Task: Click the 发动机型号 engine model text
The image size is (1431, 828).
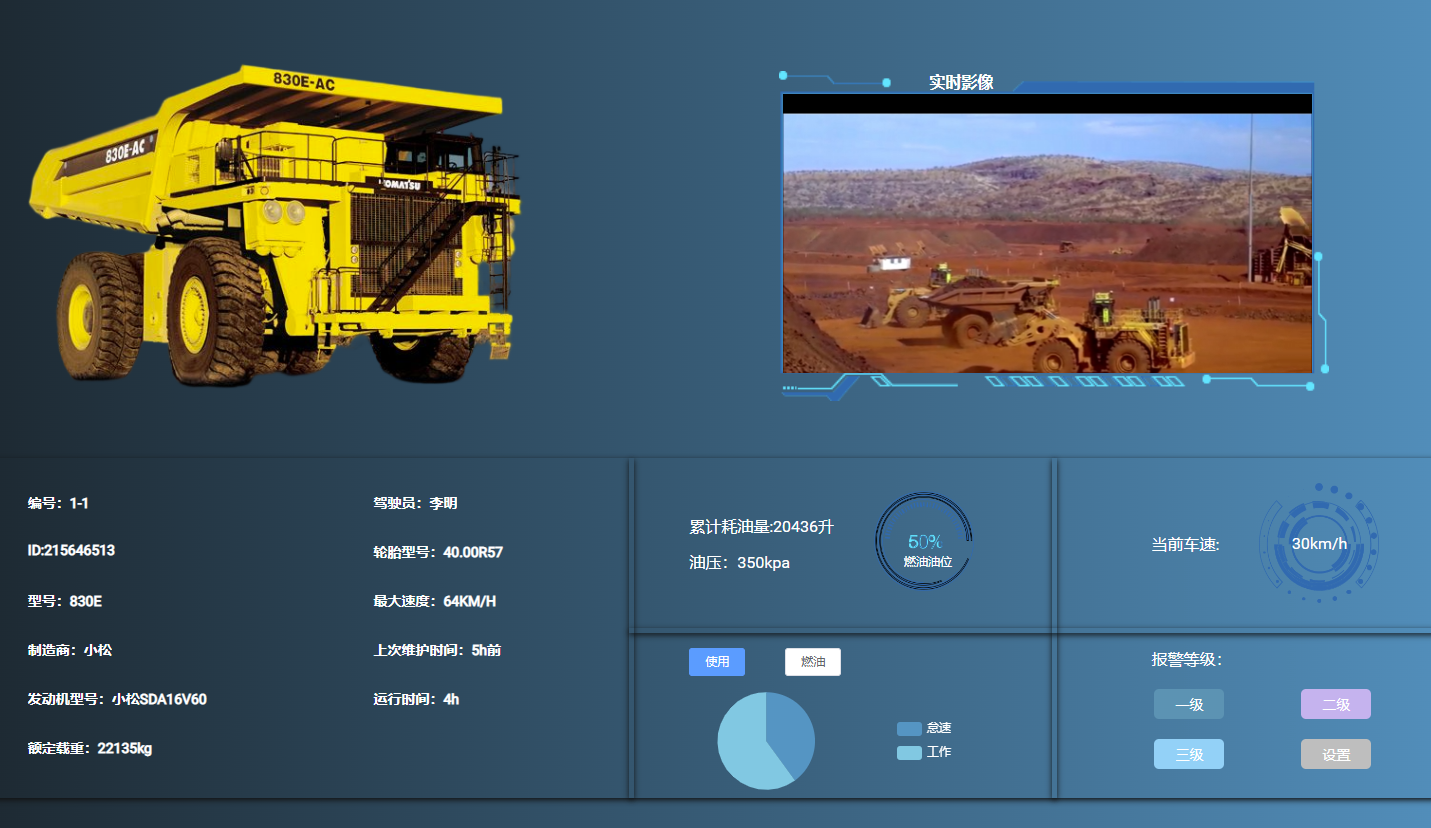Action: [x=117, y=699]
